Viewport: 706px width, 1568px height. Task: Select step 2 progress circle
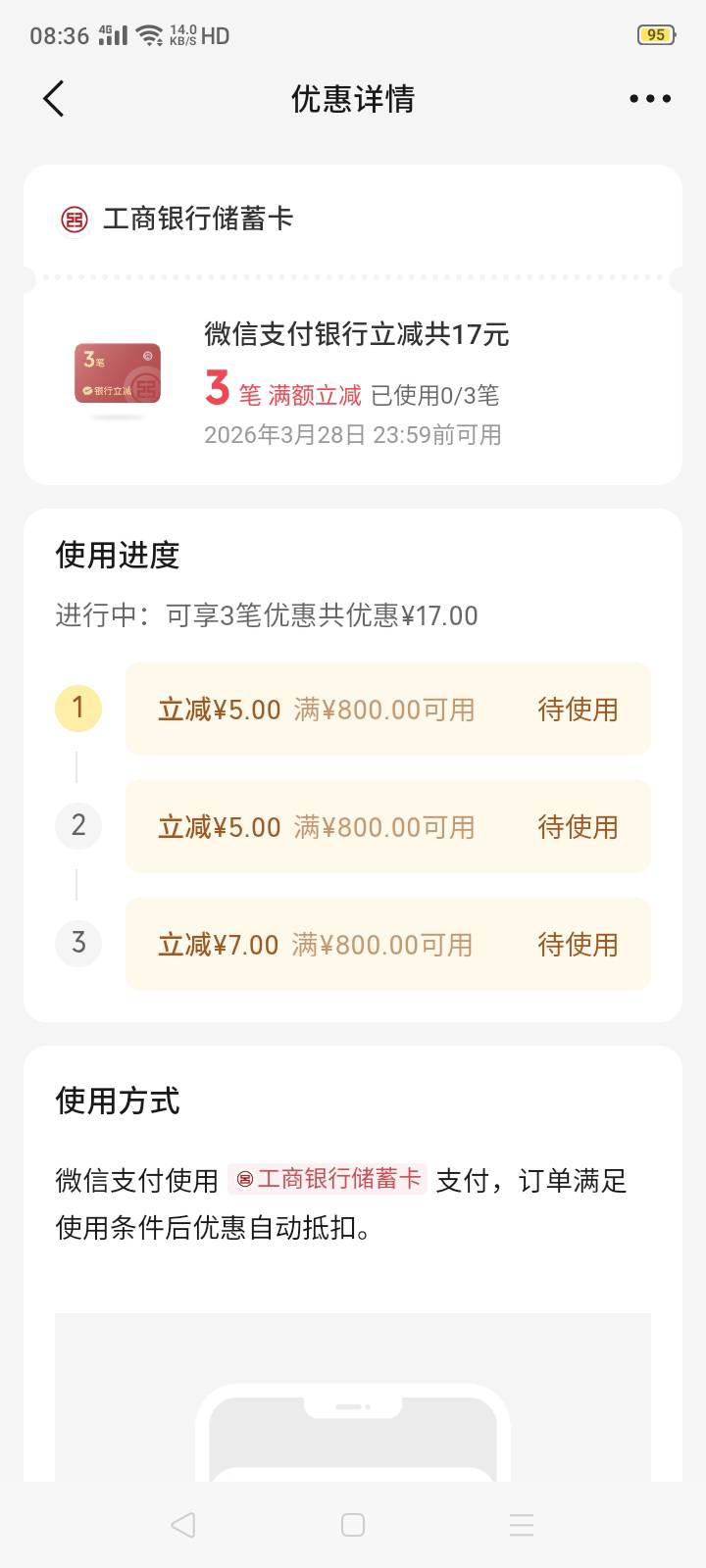(78, 825)
